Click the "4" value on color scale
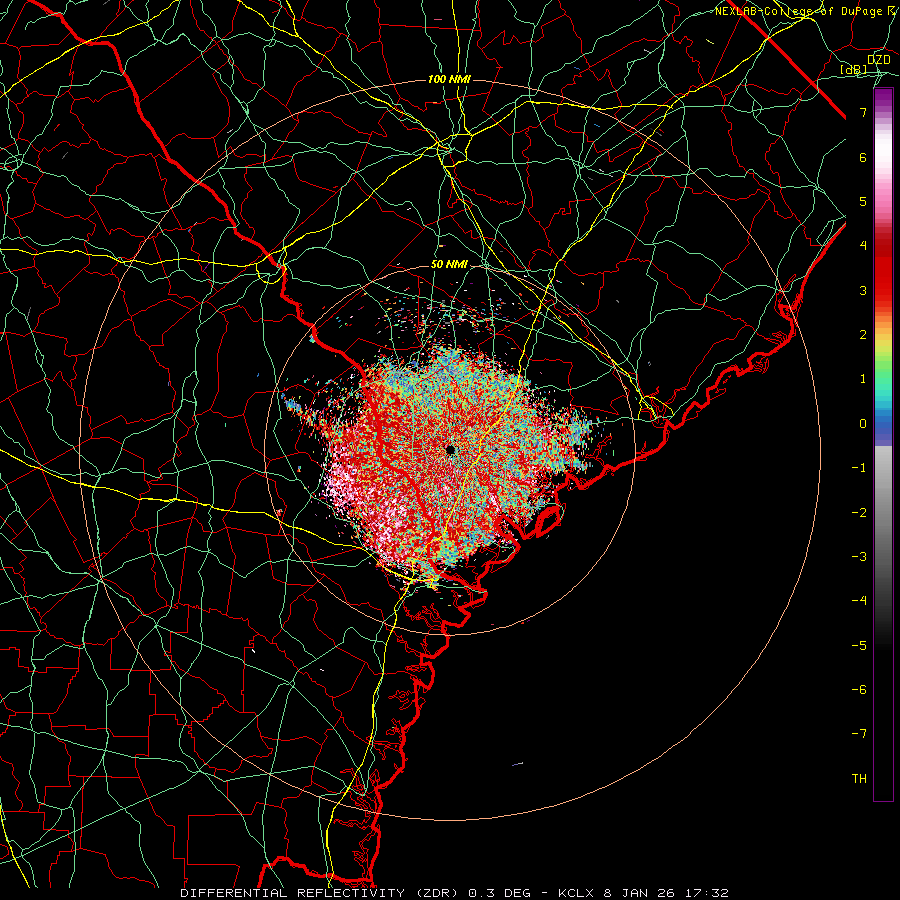The image size is (900, 900). 863,246
